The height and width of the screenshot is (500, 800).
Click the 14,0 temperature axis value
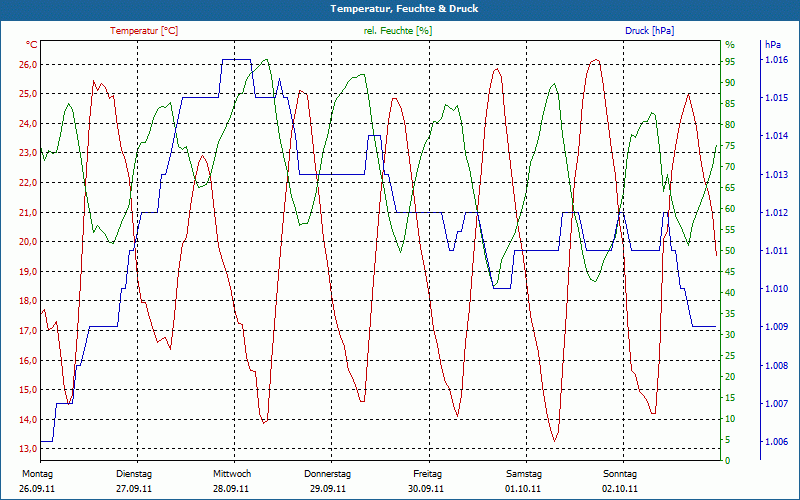coord(28,419)
